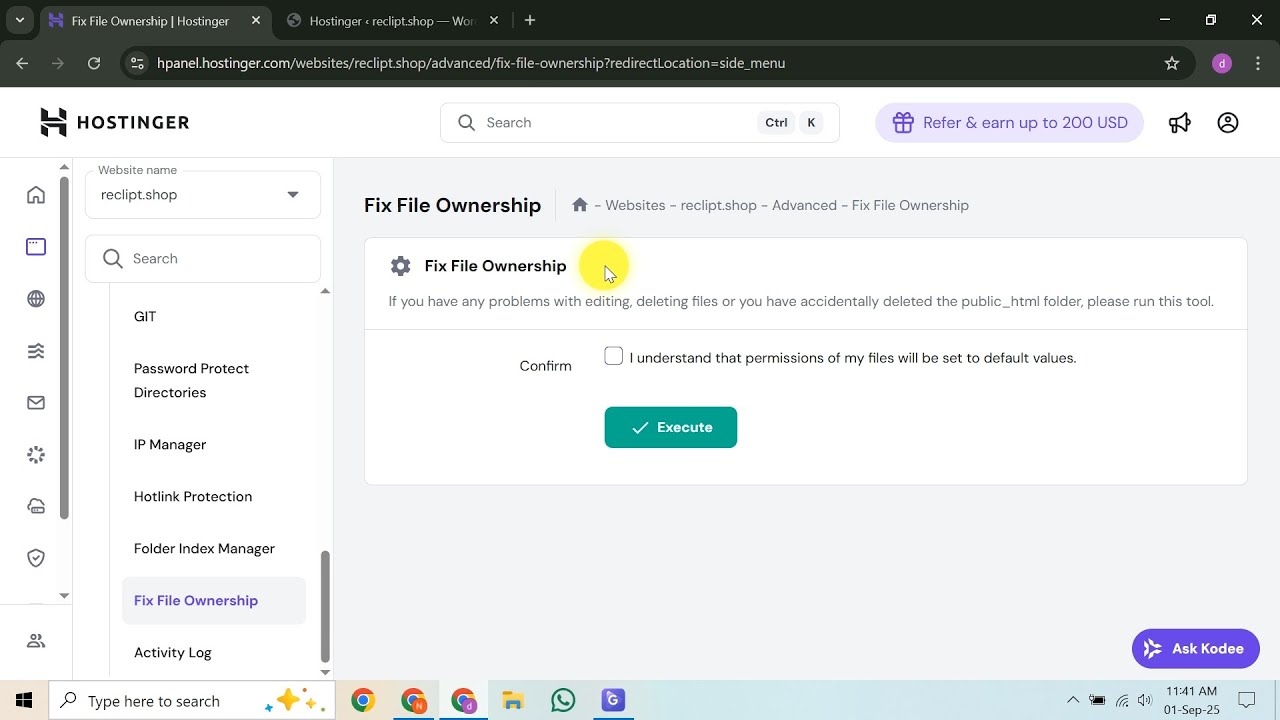Screen dimensions: 1280x720
Task: Open the loading-dots sidebar icon below Emails
Action: [36, 454]
